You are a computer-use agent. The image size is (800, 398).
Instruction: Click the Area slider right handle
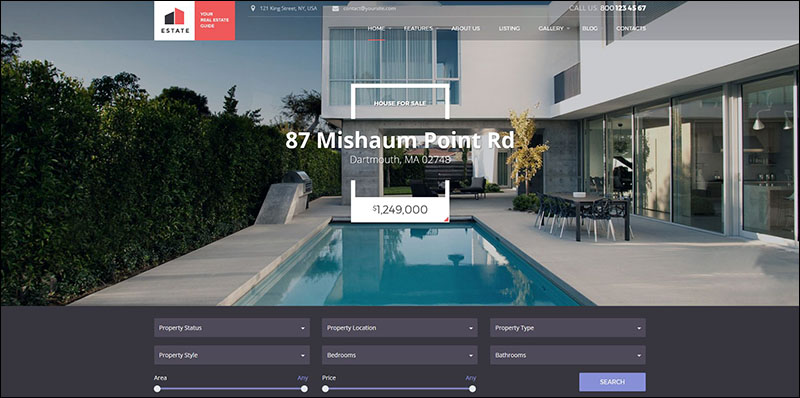[304, 389]
